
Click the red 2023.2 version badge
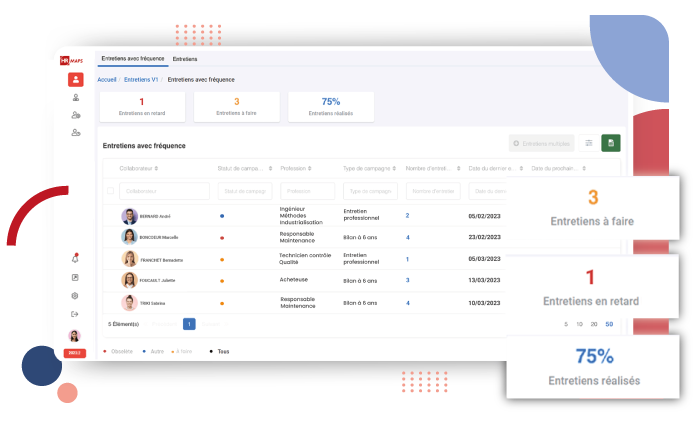pos(75,353)
